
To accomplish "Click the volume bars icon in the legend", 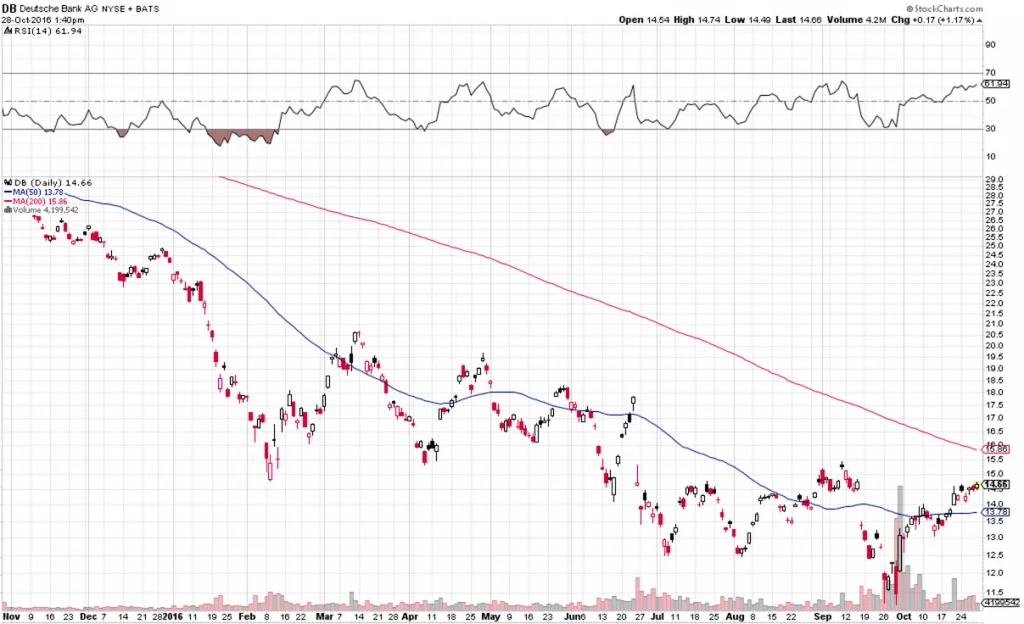I will [x=8, y=210].
